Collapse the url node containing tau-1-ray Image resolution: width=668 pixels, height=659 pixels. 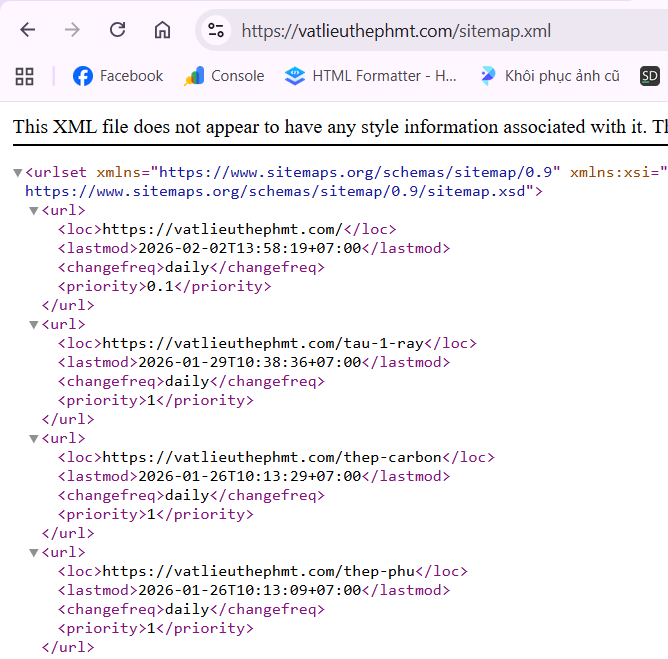pyautogui.click(x=33, y=325)
